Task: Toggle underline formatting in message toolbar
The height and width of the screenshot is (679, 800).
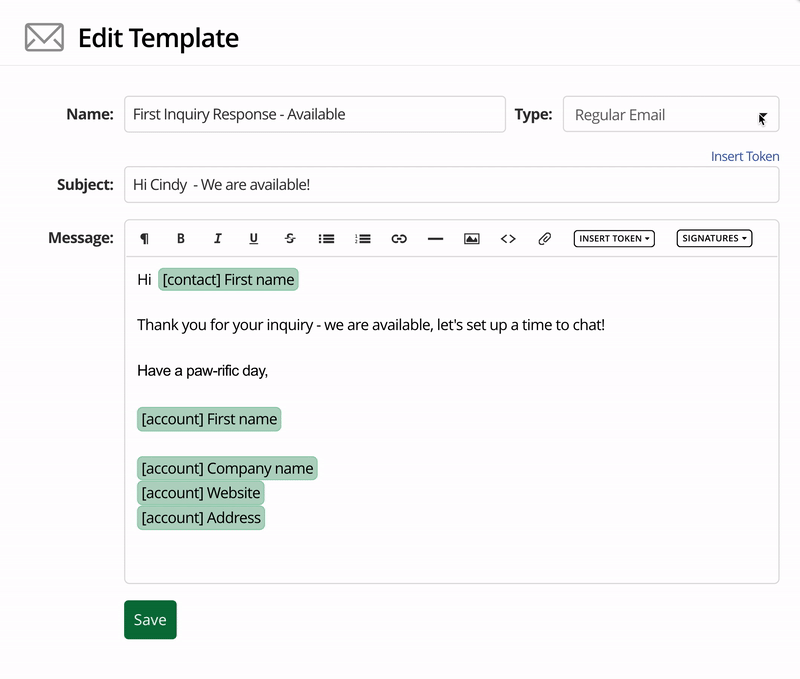Action: click(254, 239)
